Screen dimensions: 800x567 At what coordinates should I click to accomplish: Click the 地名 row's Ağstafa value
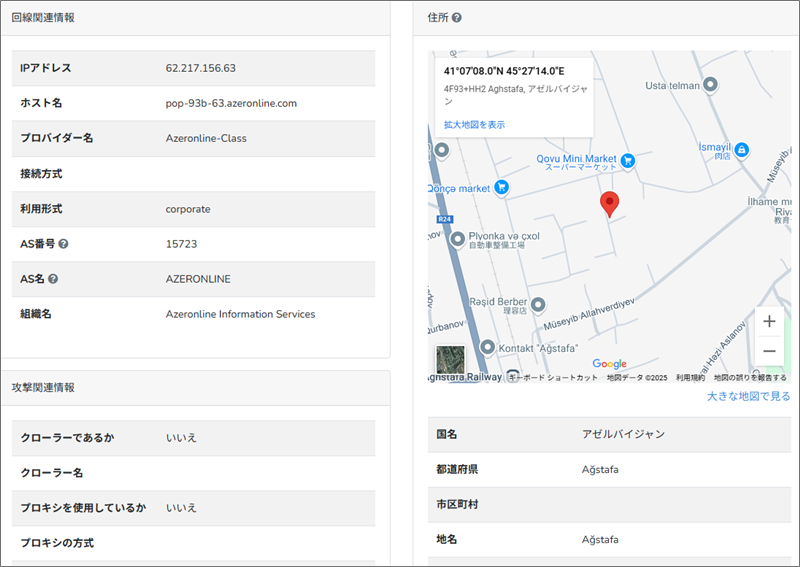[x=600, y=539]
